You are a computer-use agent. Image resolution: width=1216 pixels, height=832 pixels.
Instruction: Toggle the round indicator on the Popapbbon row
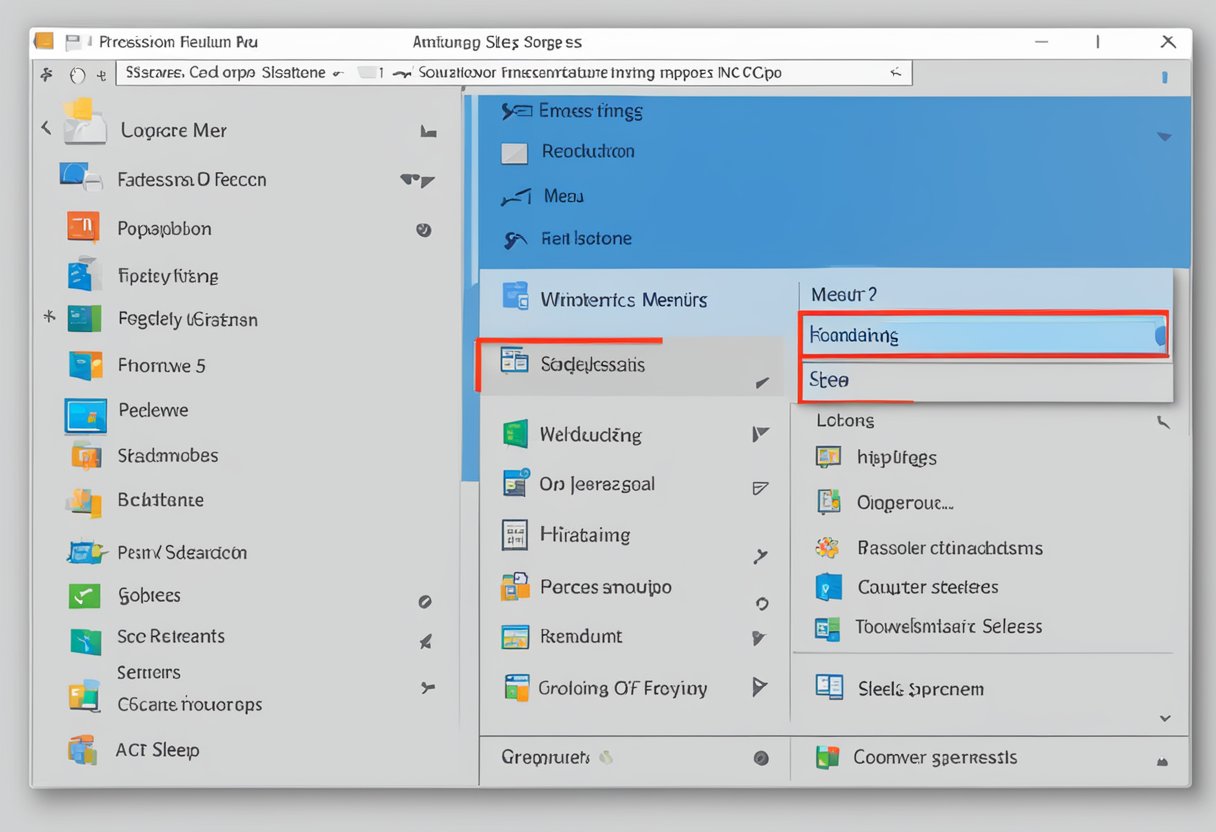[x=423, y=230]
